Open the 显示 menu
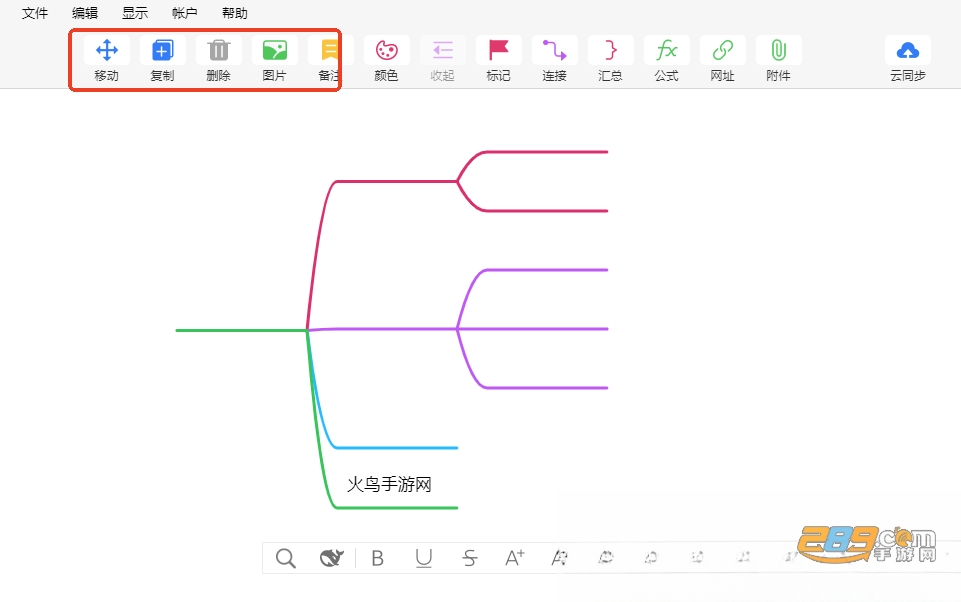 point(135,13)
